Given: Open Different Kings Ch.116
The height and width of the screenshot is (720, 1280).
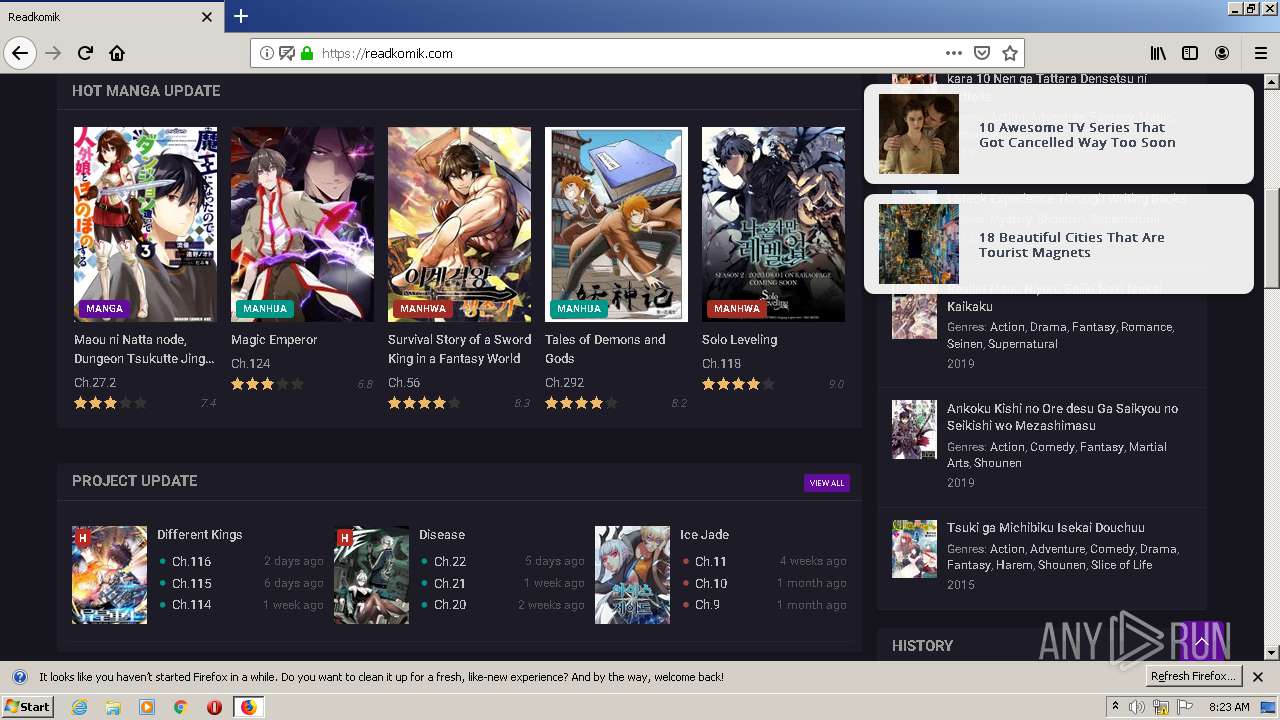Looking at the screenshot, I should [191, 562].
